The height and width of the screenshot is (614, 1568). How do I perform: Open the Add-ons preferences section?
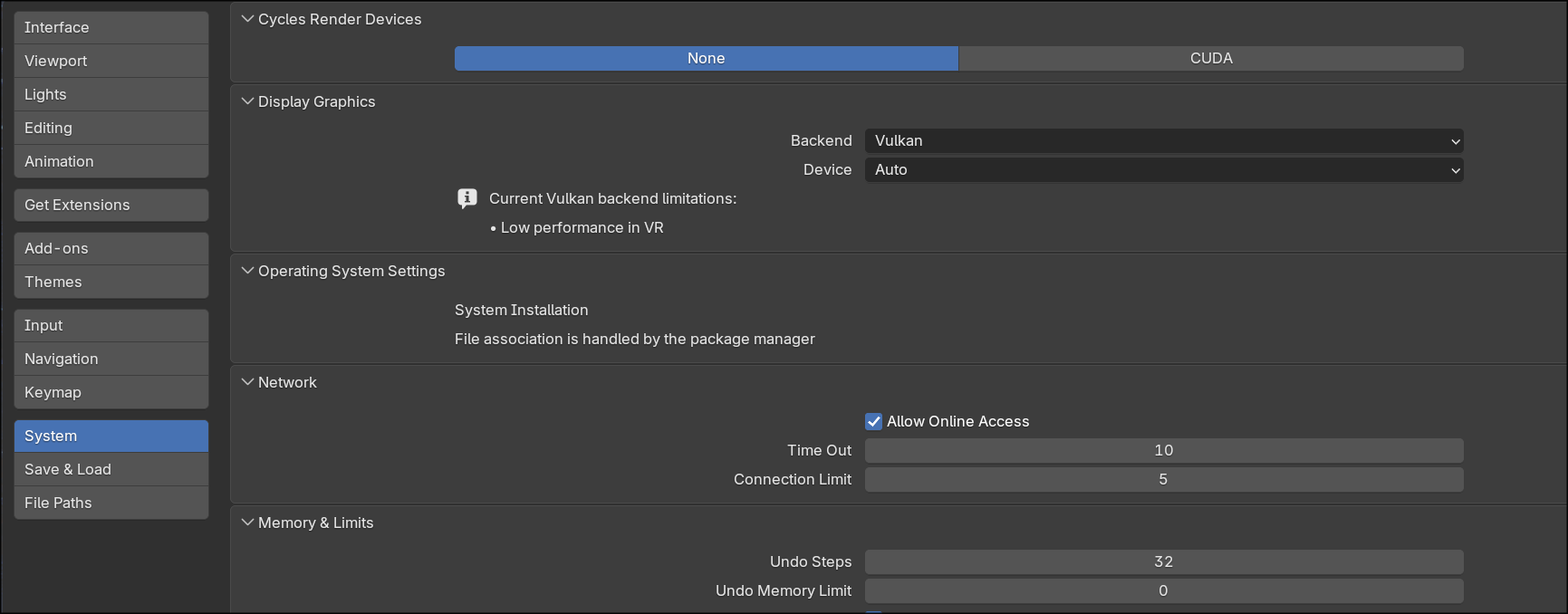[x=111, y=248]
